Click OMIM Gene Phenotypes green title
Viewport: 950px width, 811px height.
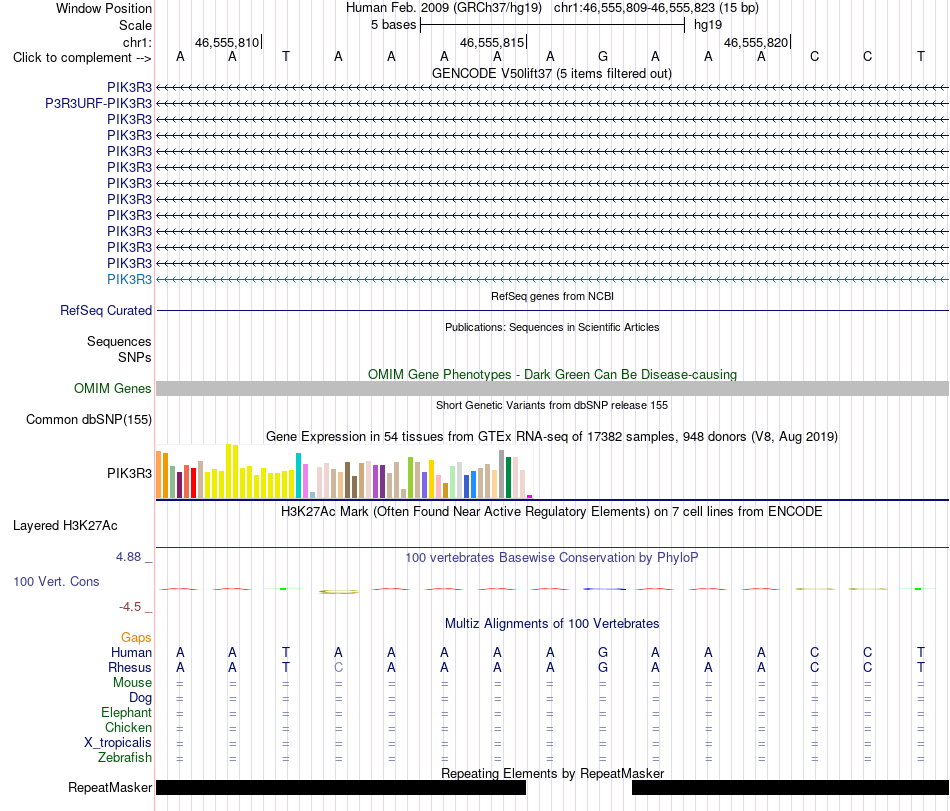pyautogui.click(x=553, y=374)
